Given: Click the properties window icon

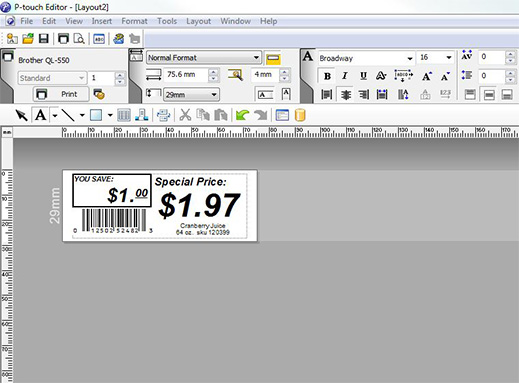Looking at the screenshot, I should 282,115.
